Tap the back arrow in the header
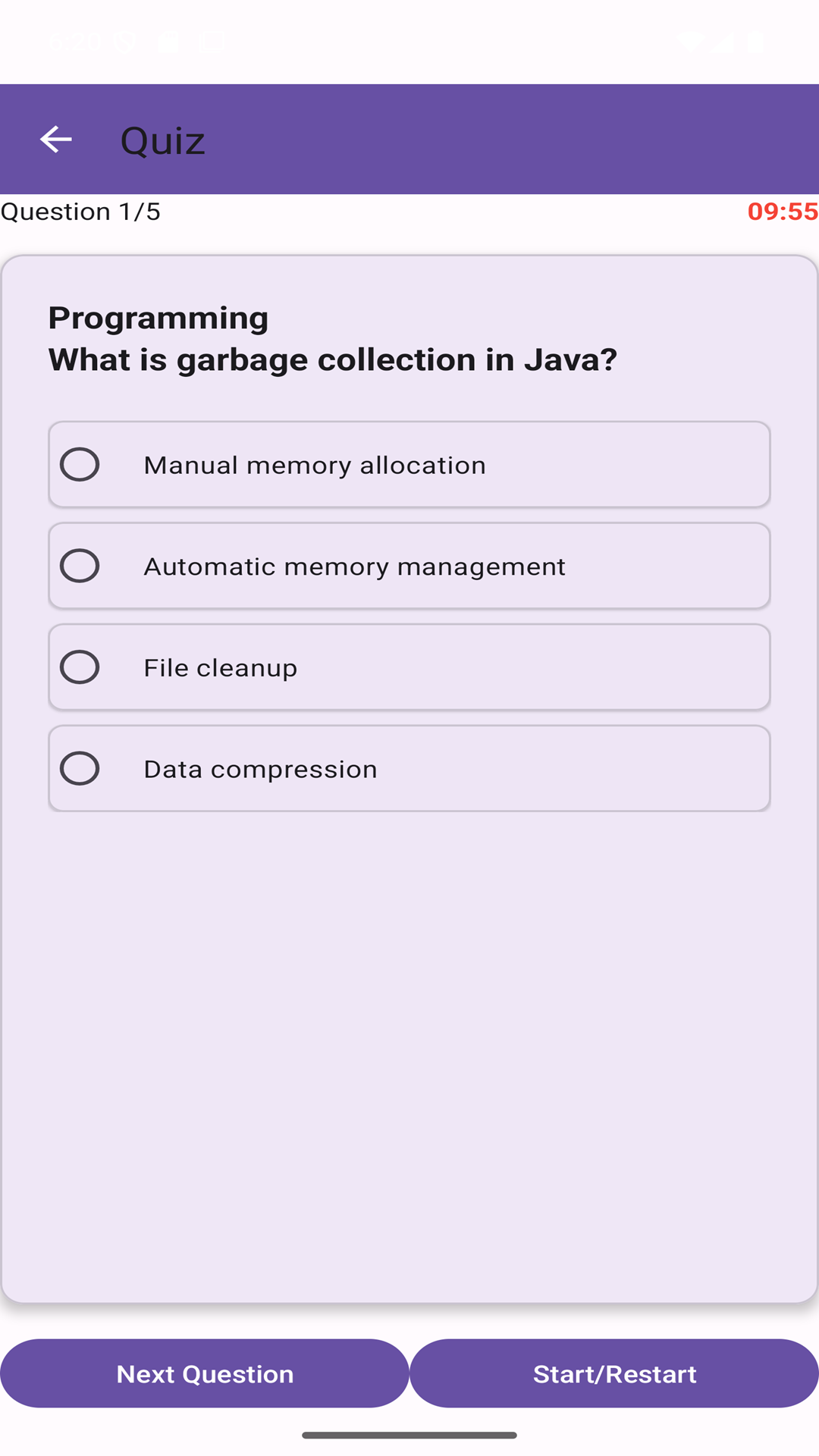Screen dimensions: 819x1456 pos(55,140)
